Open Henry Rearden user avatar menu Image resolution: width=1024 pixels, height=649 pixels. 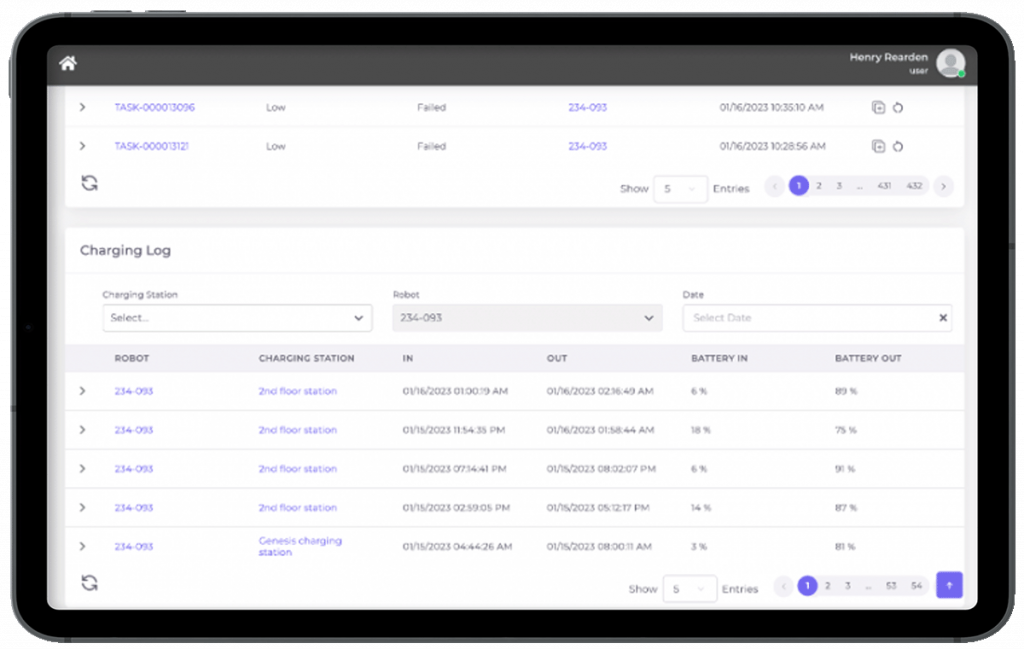(950, 63)
